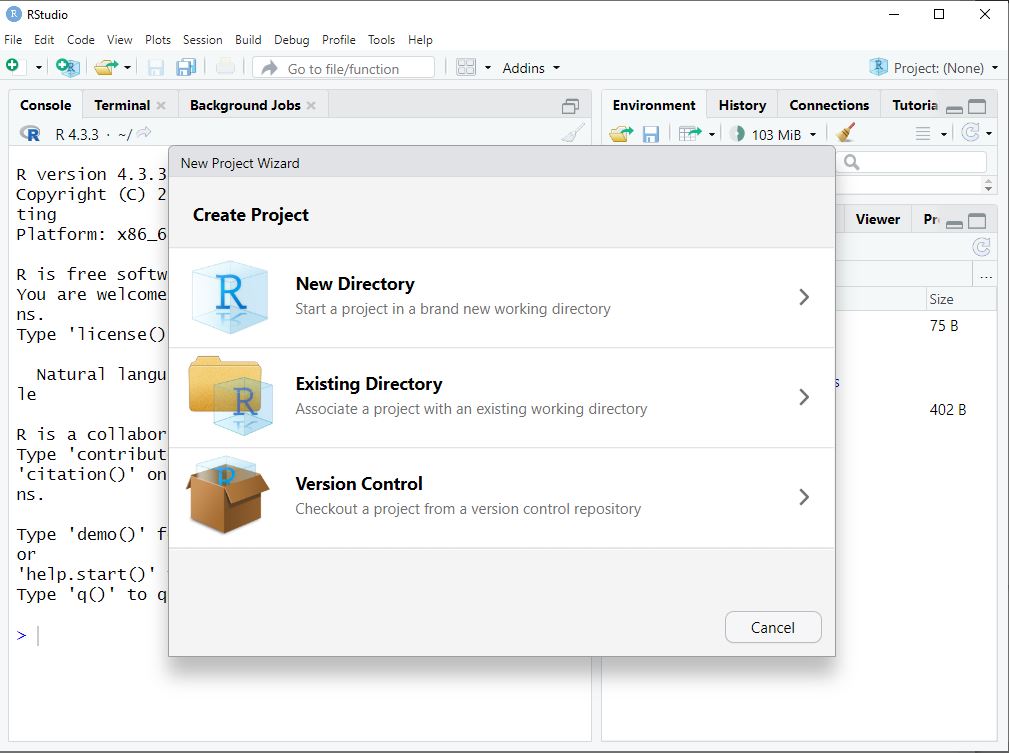Click the New File icon
The width and height of the screenshot is (1009, 753).
click(x=13, y=67)
